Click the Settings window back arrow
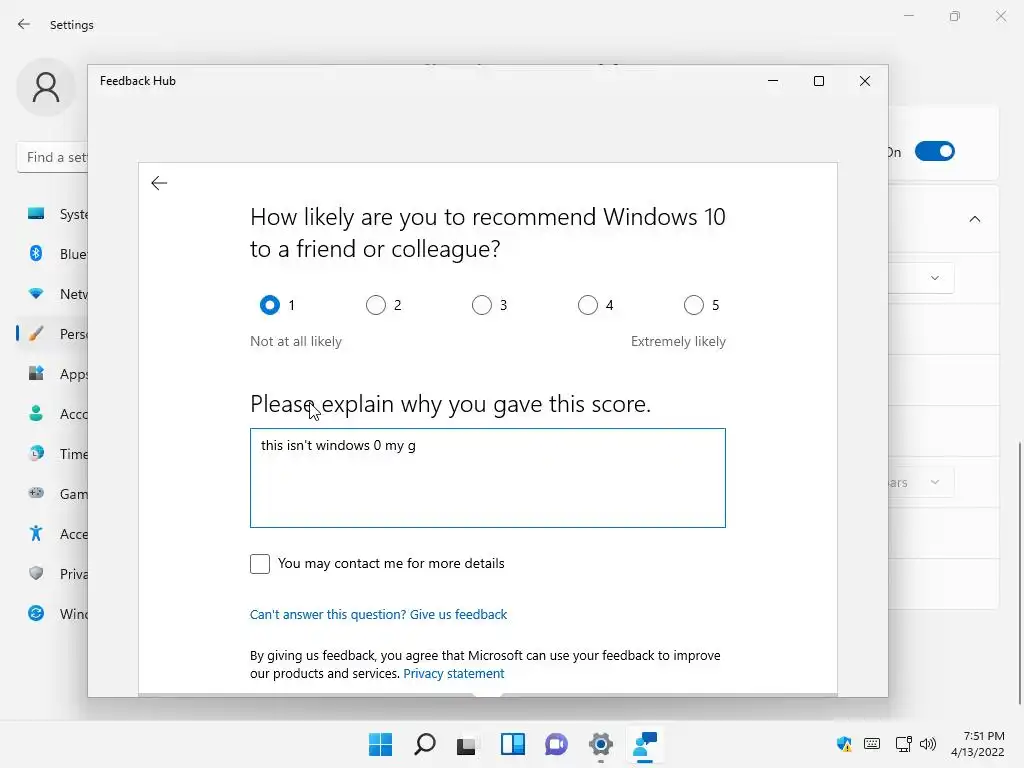1024x768 pixels. coord(24,24)
